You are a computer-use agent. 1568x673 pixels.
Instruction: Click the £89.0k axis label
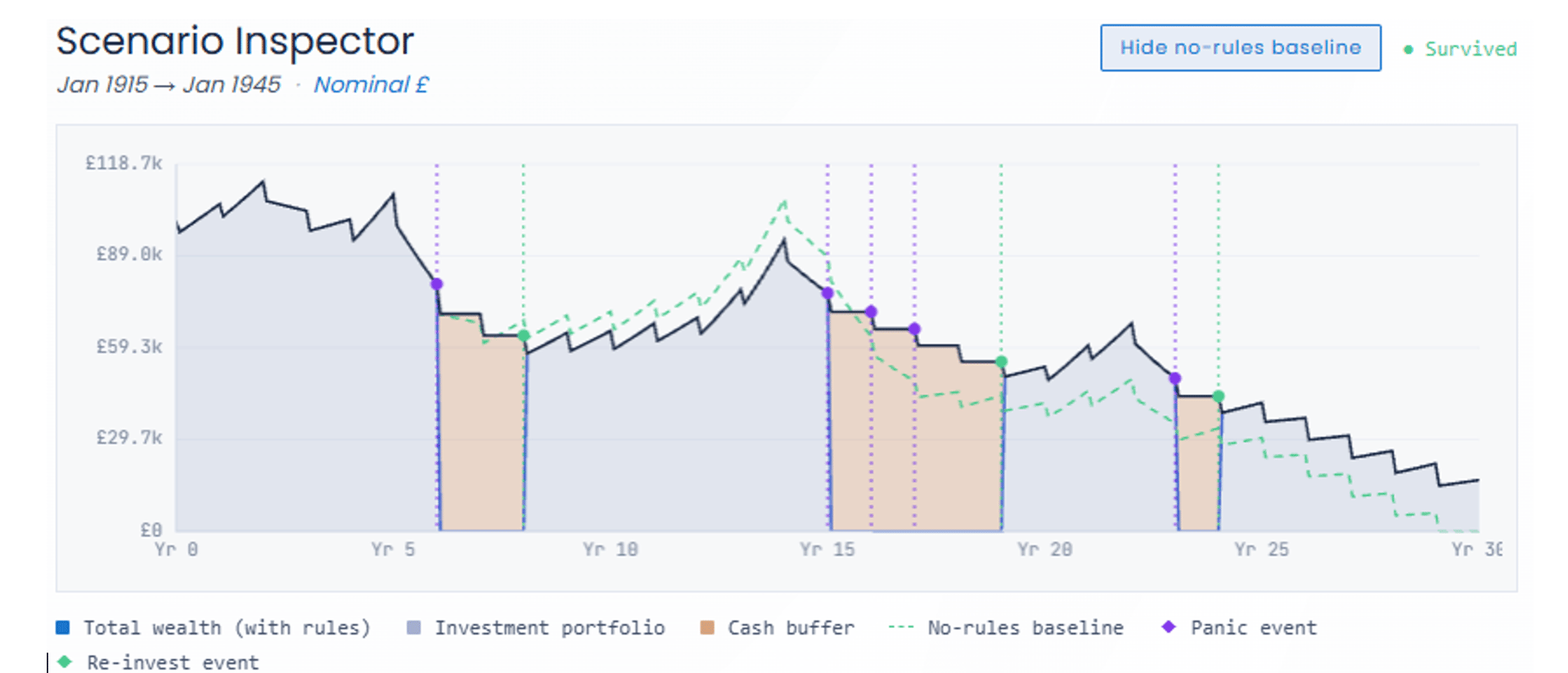coord(129,254)
